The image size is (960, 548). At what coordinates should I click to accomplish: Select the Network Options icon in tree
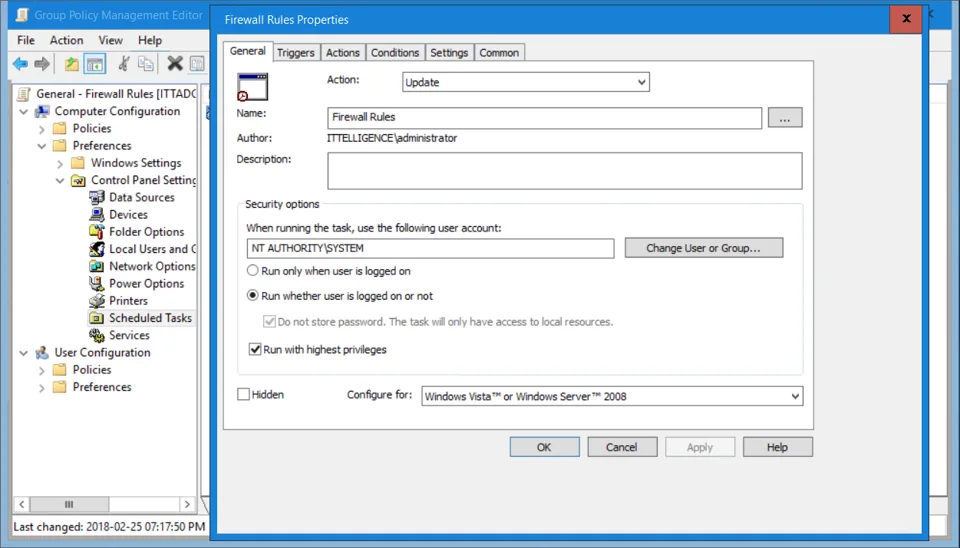click(x=97, y=266)
